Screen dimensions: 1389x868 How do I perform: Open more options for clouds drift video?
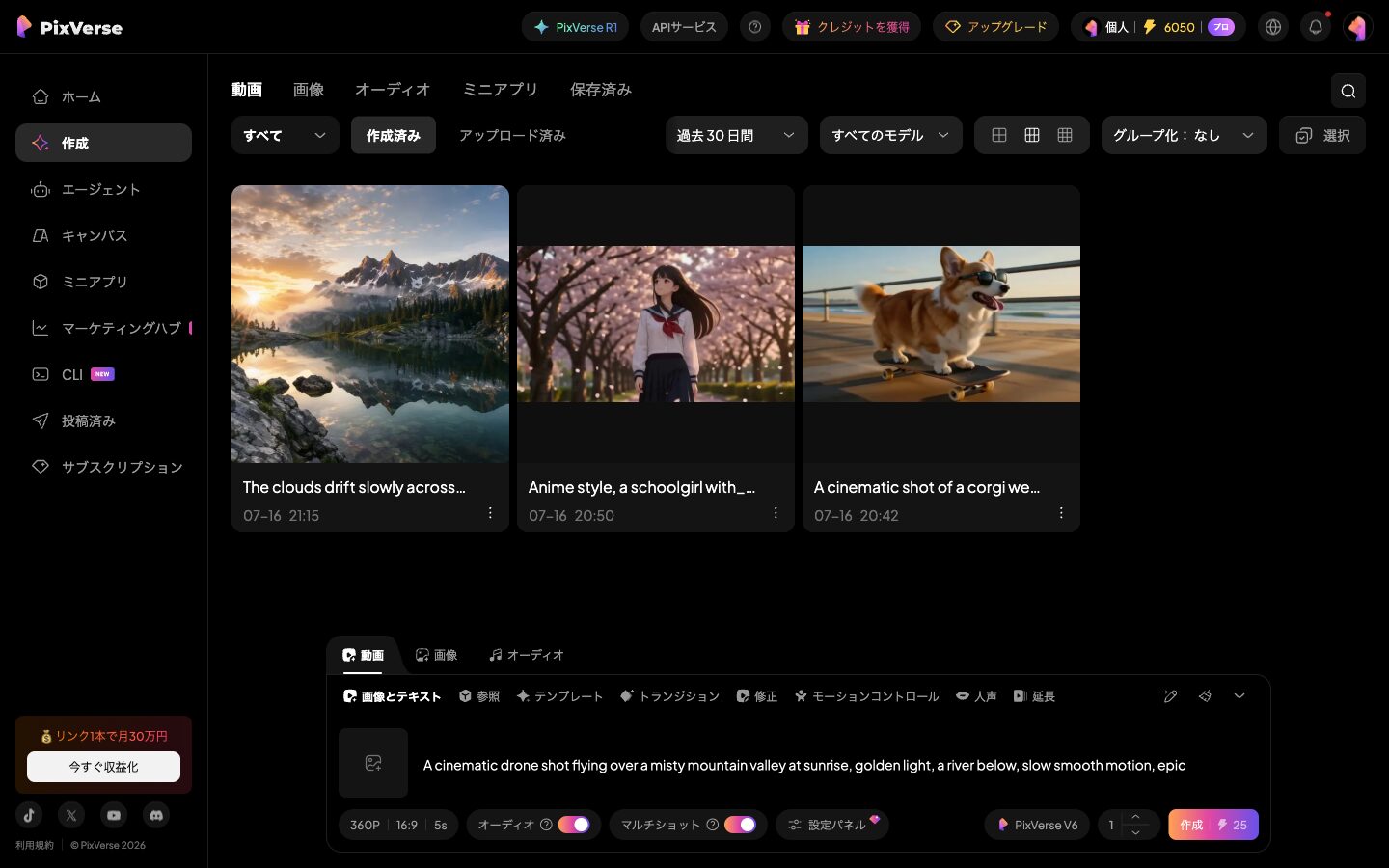coord(490,513)
